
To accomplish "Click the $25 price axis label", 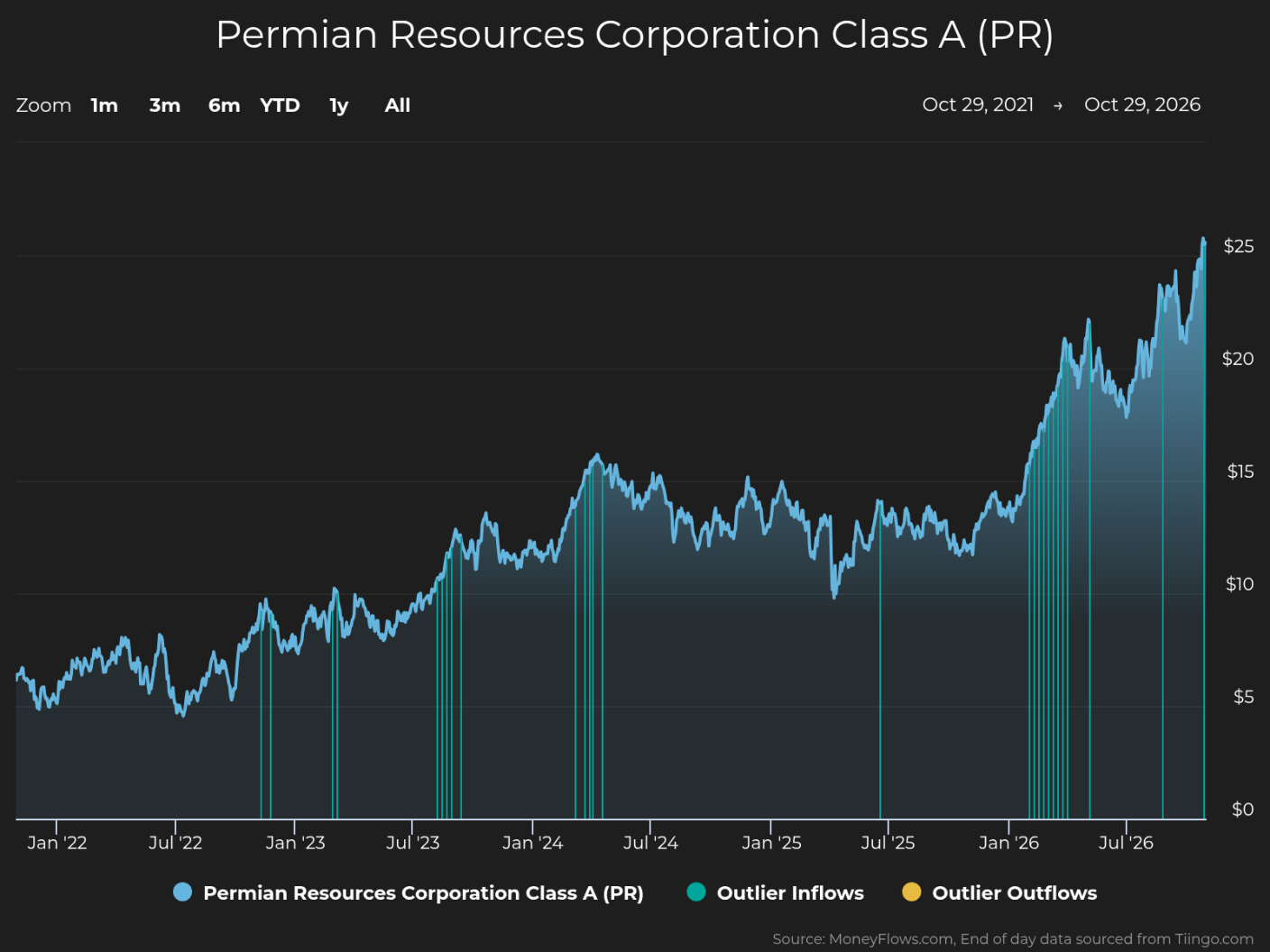I will click(1238, 246).
